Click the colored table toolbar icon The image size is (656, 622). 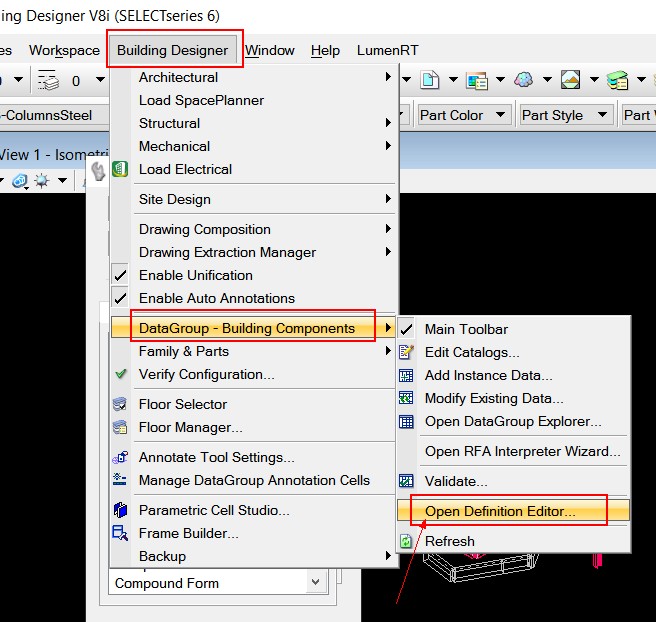477,80
